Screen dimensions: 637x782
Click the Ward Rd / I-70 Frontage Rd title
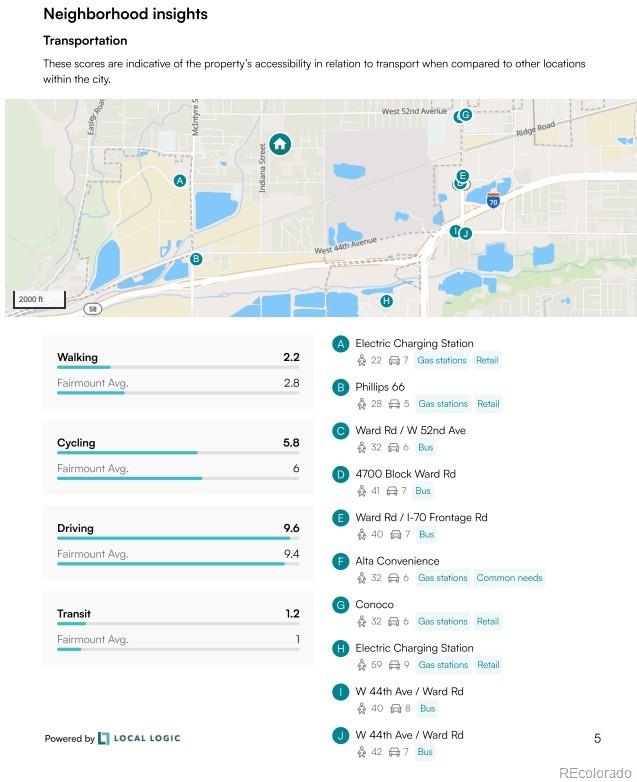pos(422,518)
